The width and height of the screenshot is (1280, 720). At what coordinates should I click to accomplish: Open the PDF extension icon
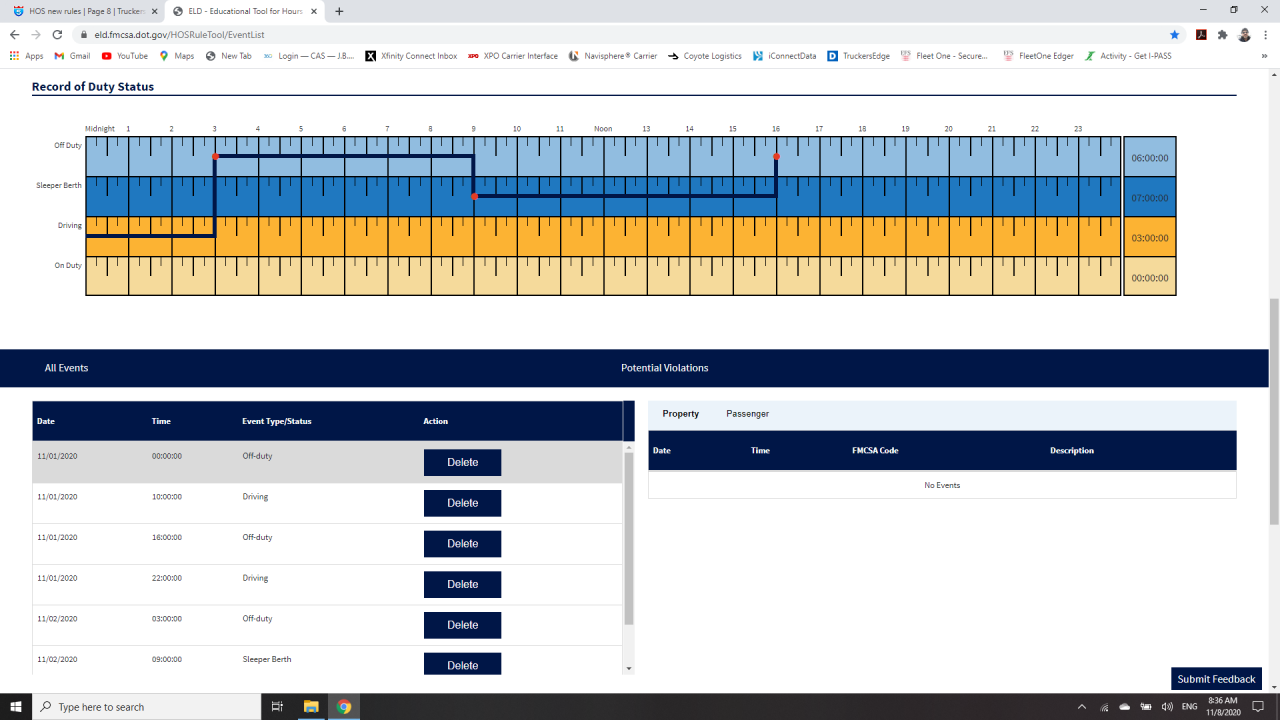pos(1201,34)
